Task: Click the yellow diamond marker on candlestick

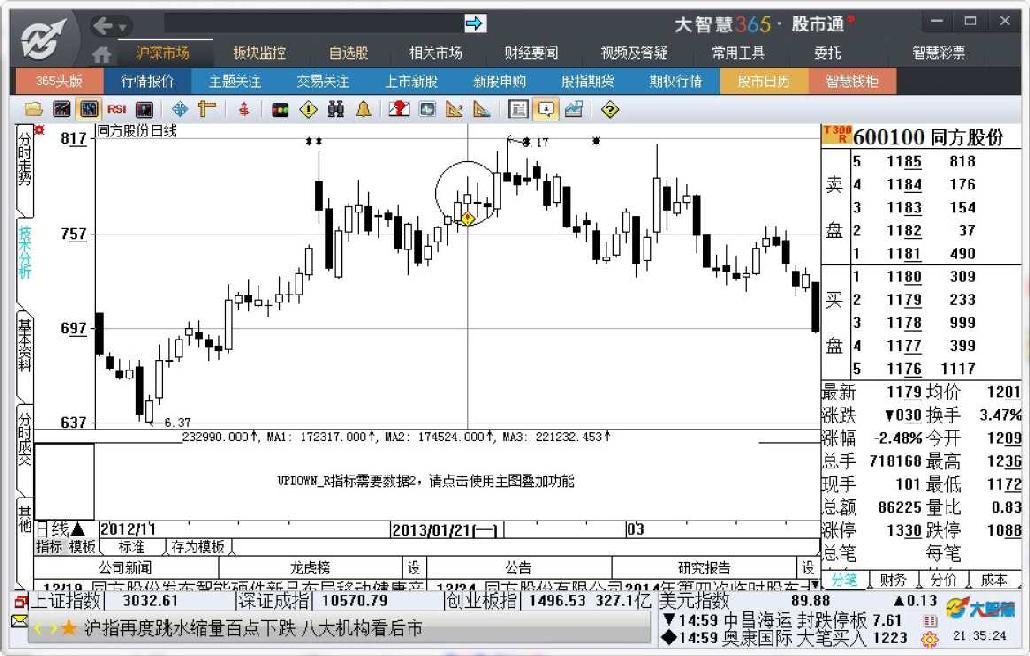Action: (467, 219)
